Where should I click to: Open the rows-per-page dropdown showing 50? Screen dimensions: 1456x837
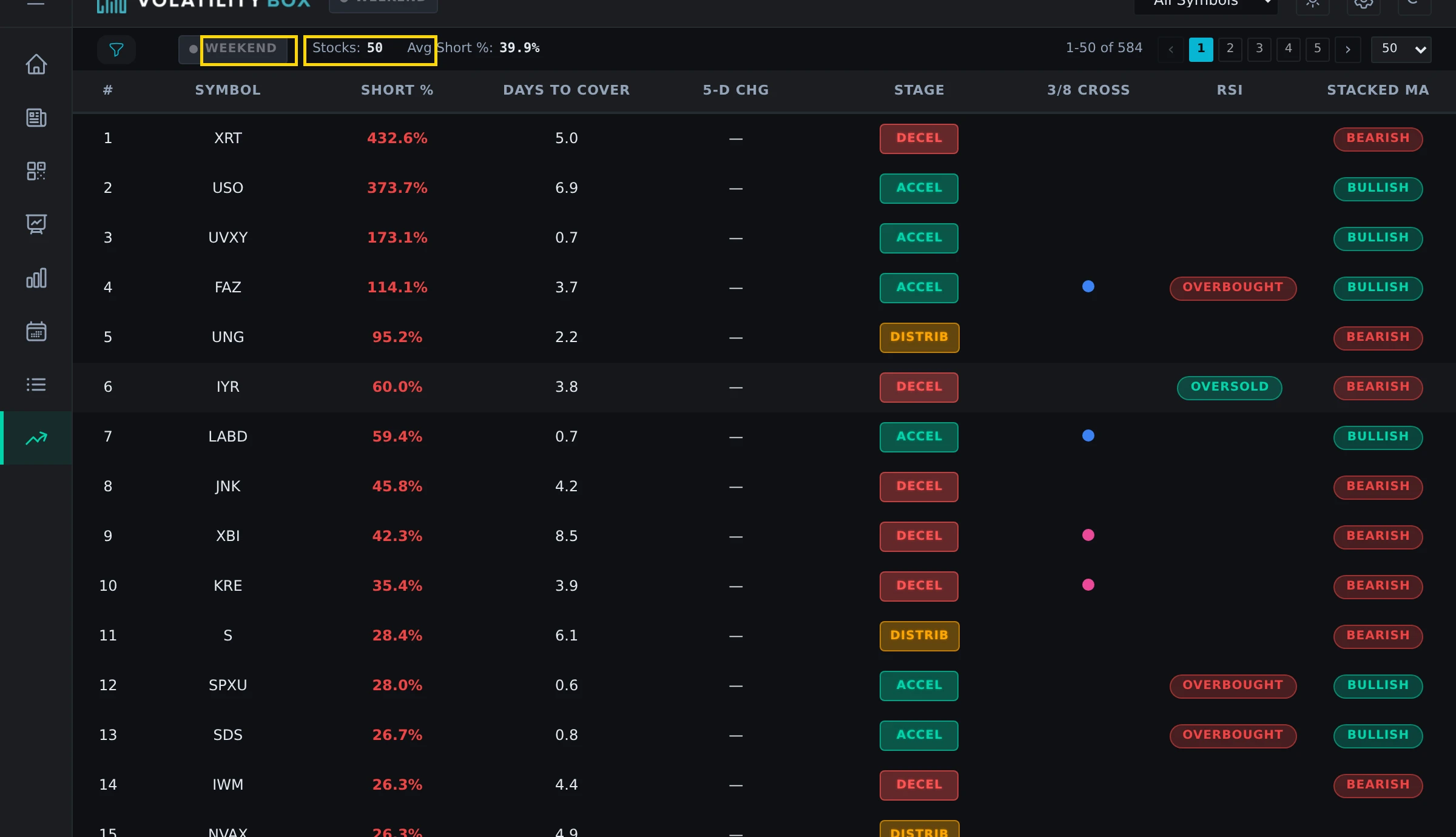(x=1401, y=49)
